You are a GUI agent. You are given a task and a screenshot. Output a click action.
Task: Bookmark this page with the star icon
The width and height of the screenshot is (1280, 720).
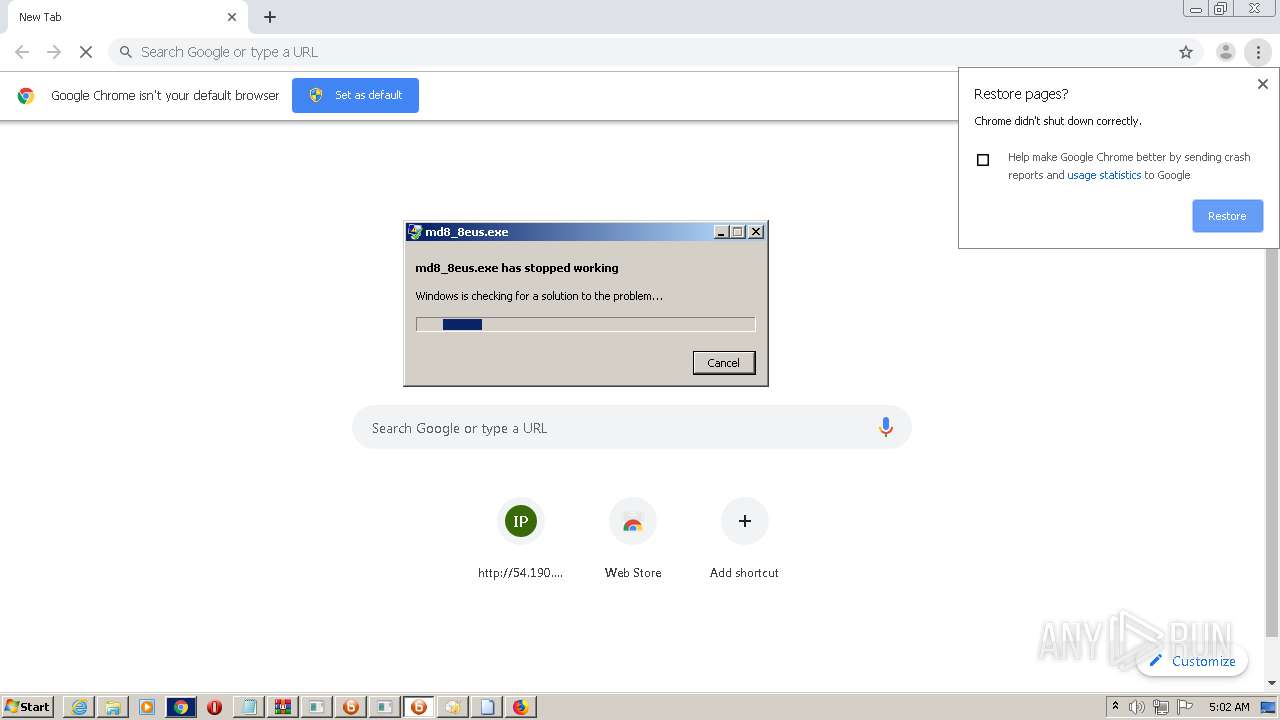coord(1186,52)
